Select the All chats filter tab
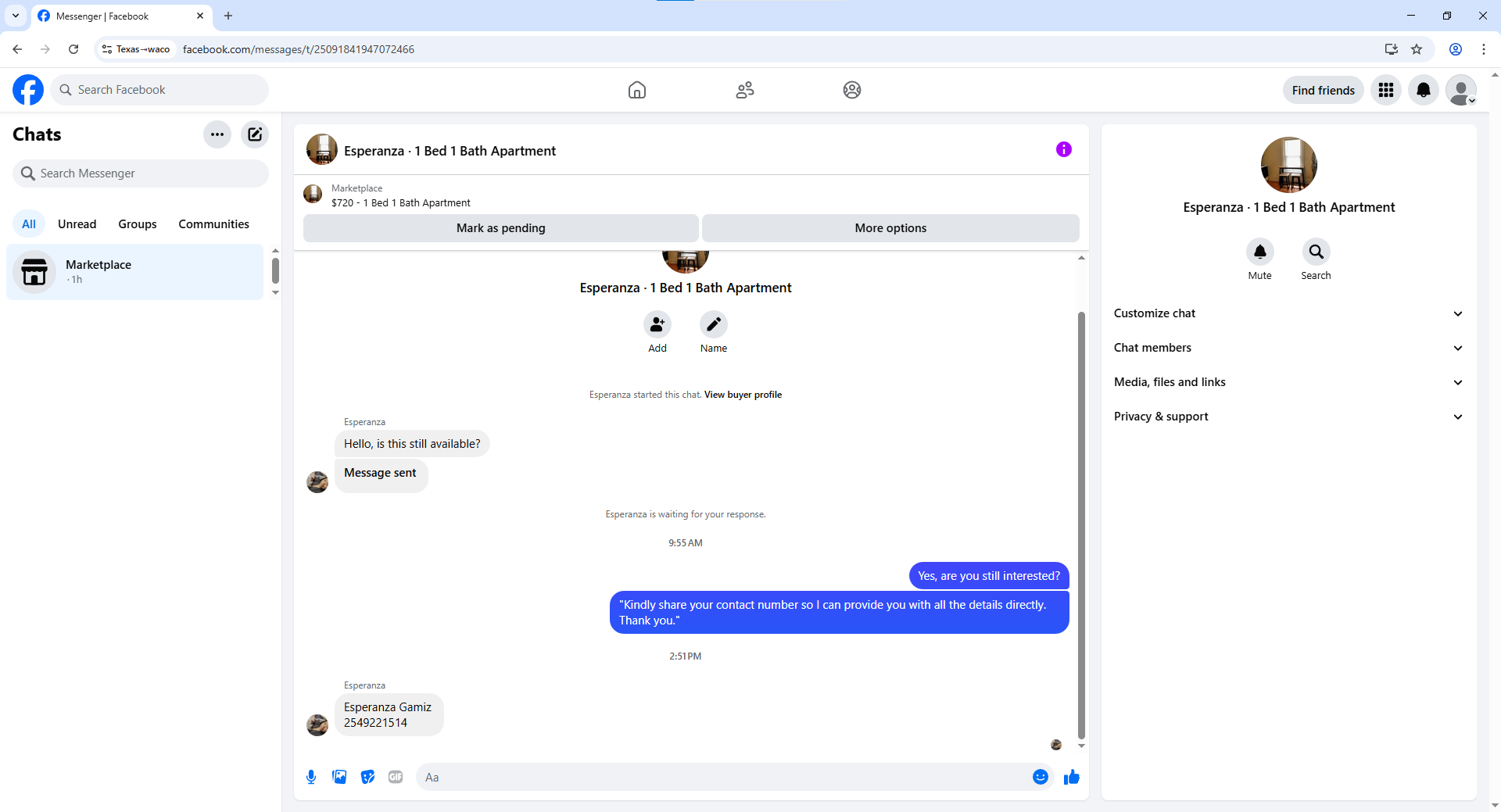The image size is (1501, 812). pos(29,224)
